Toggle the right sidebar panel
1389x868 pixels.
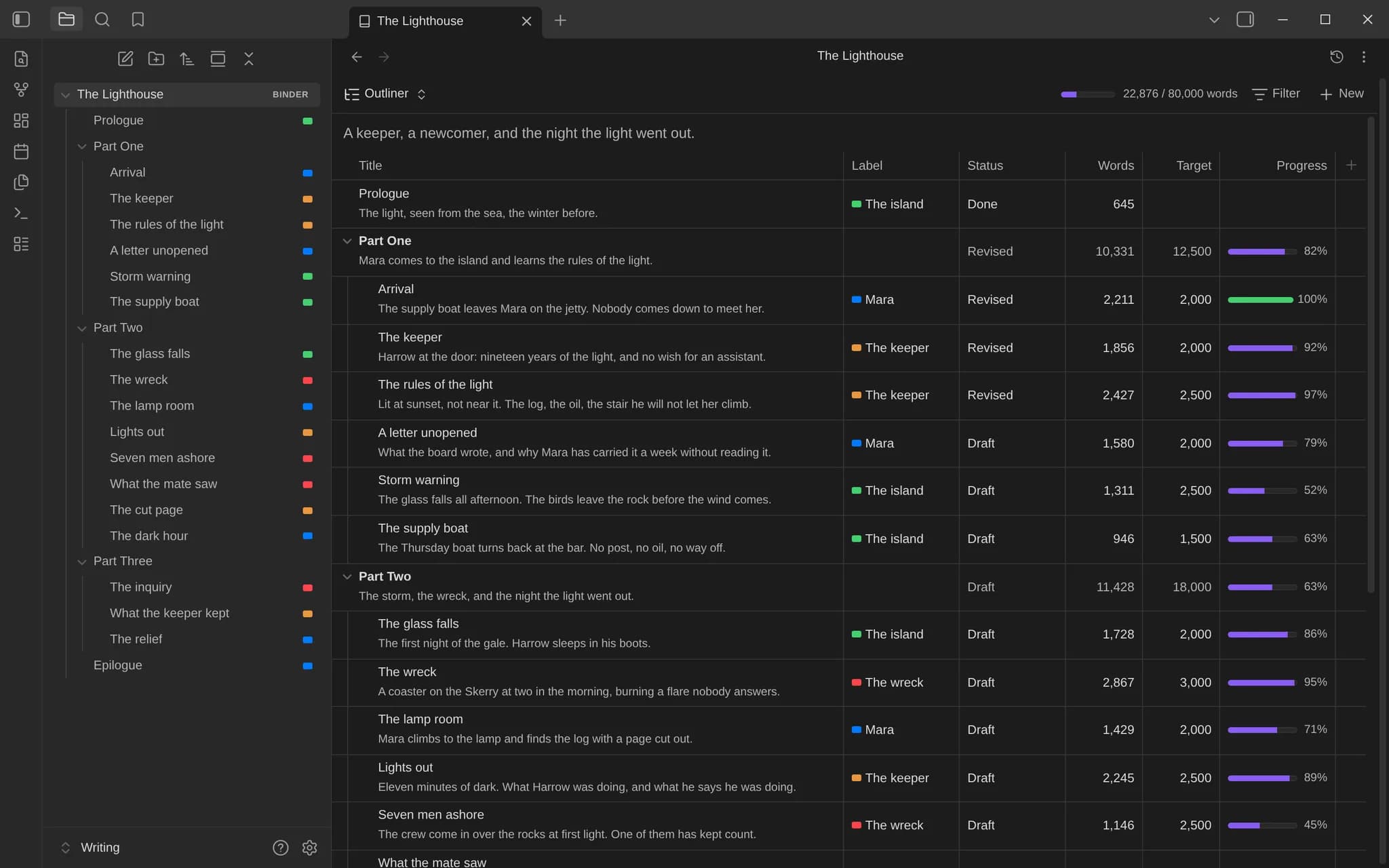pos(1245,20)
